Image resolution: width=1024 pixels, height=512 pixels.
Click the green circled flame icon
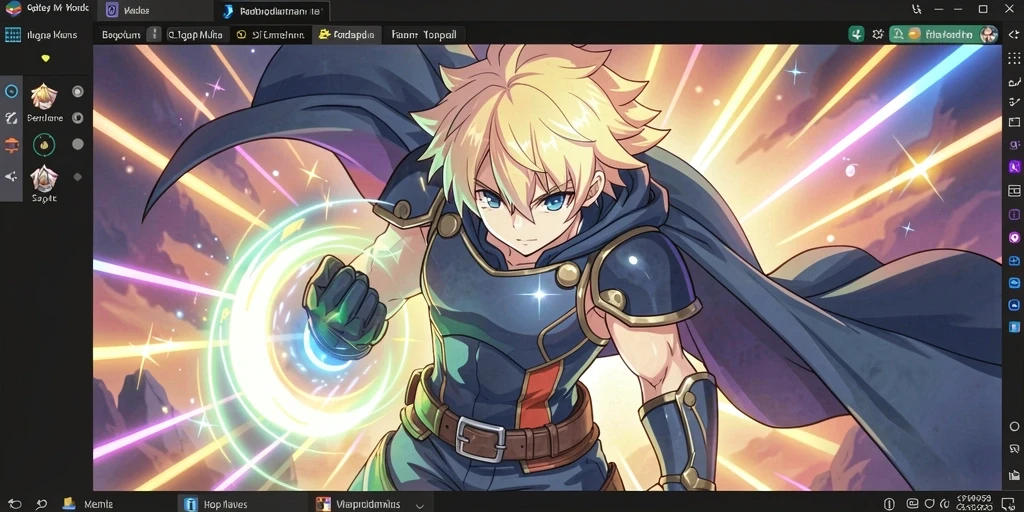click(44, 144)
